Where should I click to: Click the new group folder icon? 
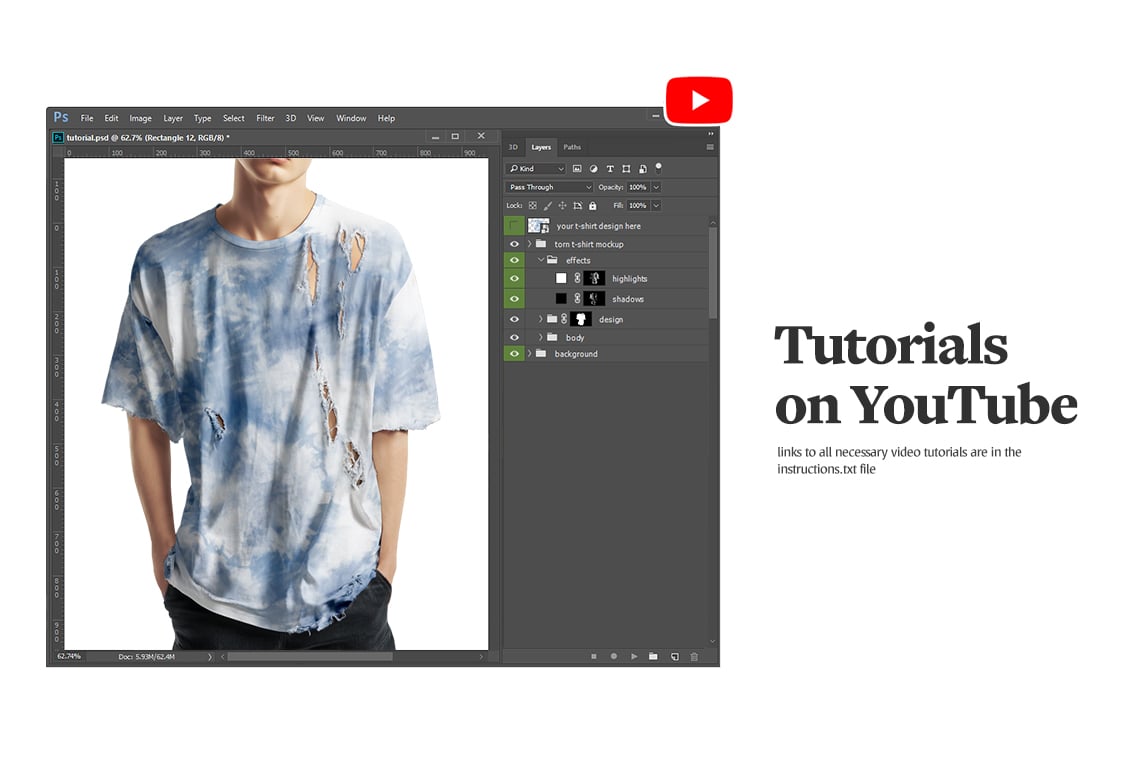(653, 657)
